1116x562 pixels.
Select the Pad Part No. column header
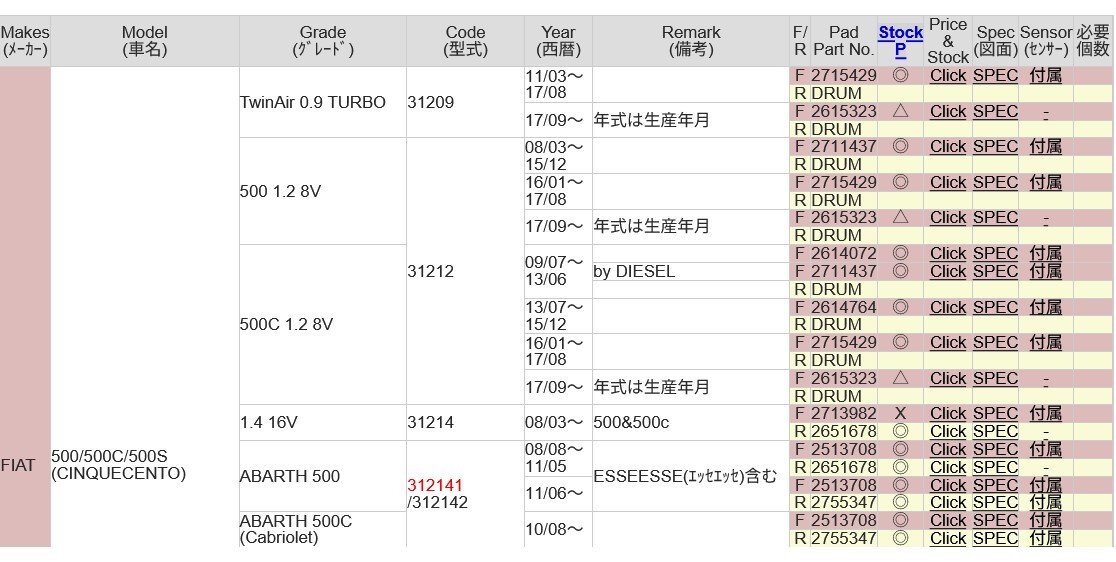tap(843, 41)
